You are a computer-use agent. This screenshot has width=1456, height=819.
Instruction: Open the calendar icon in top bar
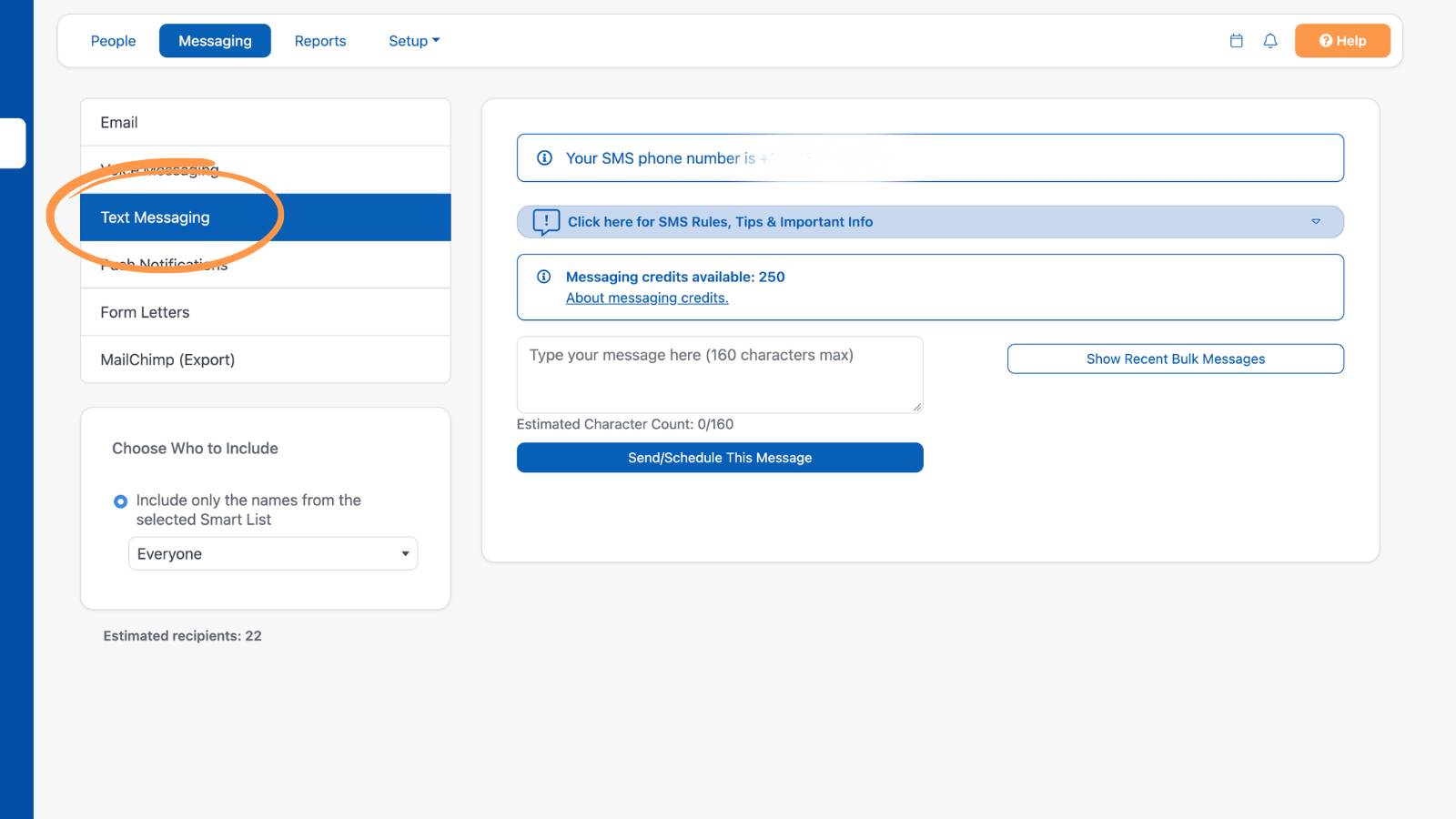tap(1236, 41)
